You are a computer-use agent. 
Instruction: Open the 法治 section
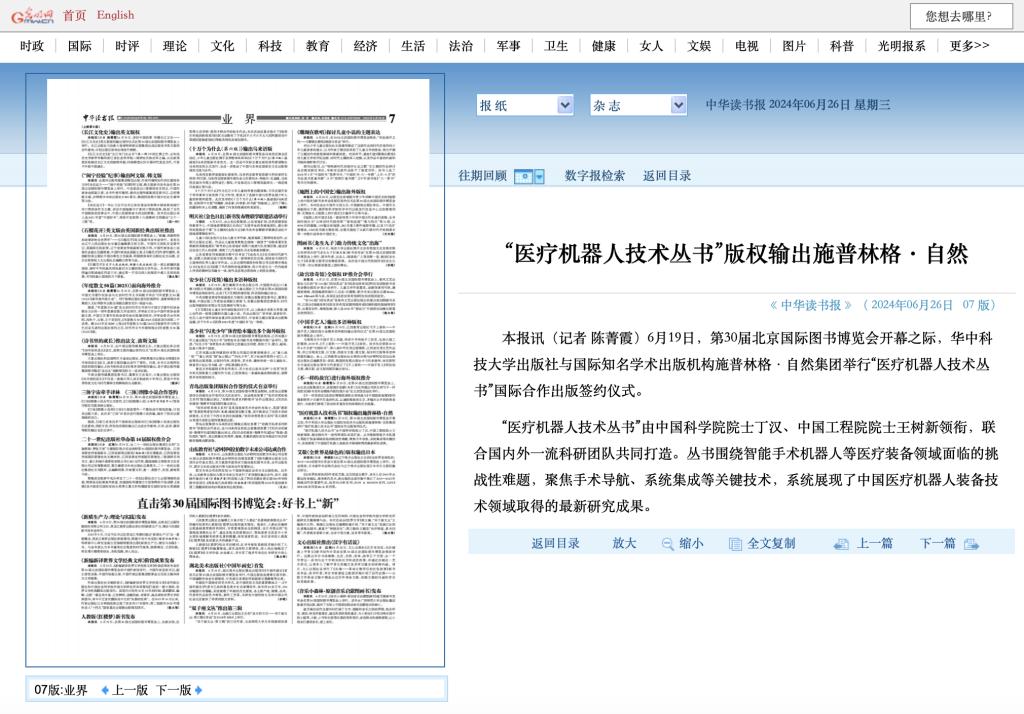tap(460, 46)
